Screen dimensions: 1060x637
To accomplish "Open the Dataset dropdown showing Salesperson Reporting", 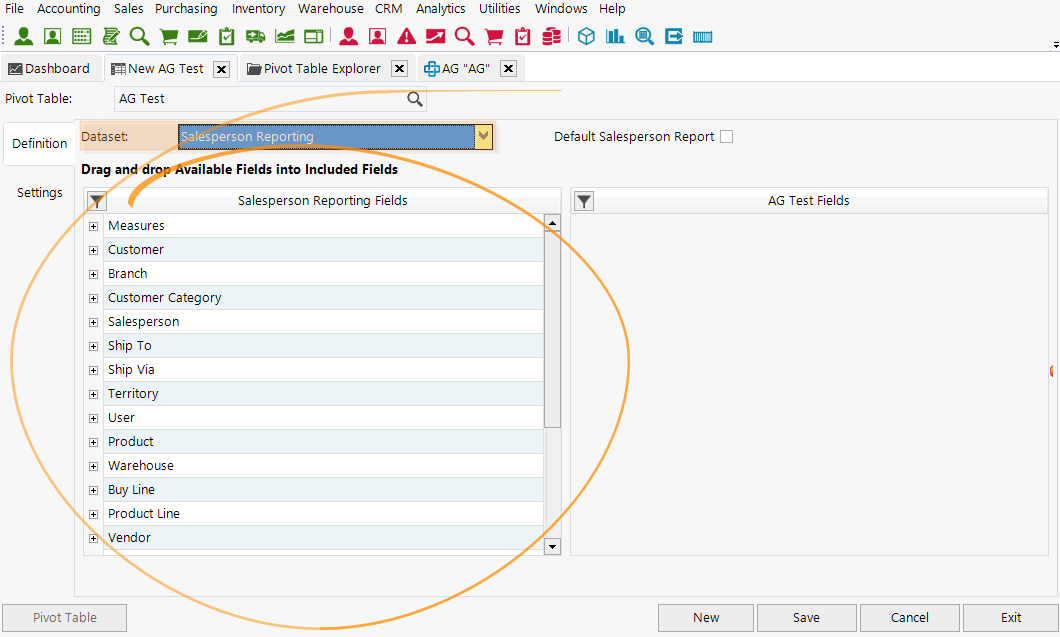I will [x=484, y=135].
